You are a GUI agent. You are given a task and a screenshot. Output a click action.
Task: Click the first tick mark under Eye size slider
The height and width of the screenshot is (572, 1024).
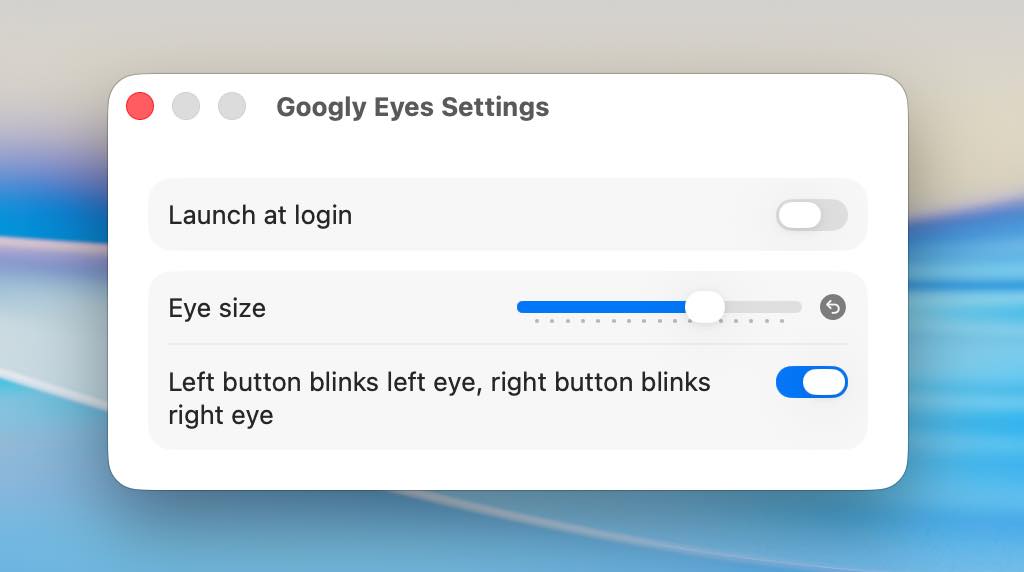point(537,322)
